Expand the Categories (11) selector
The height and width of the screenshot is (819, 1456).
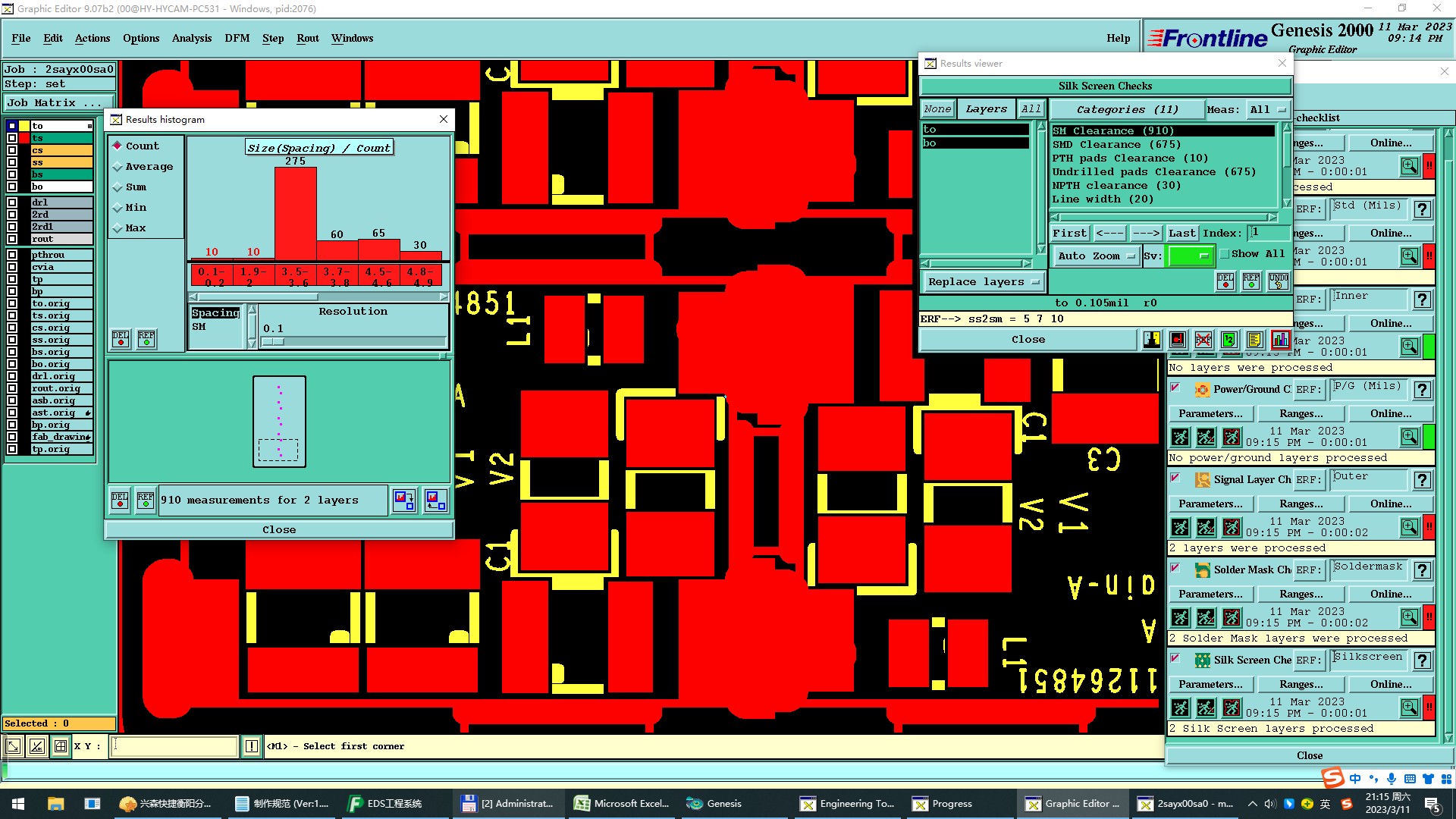(1127, 110)
